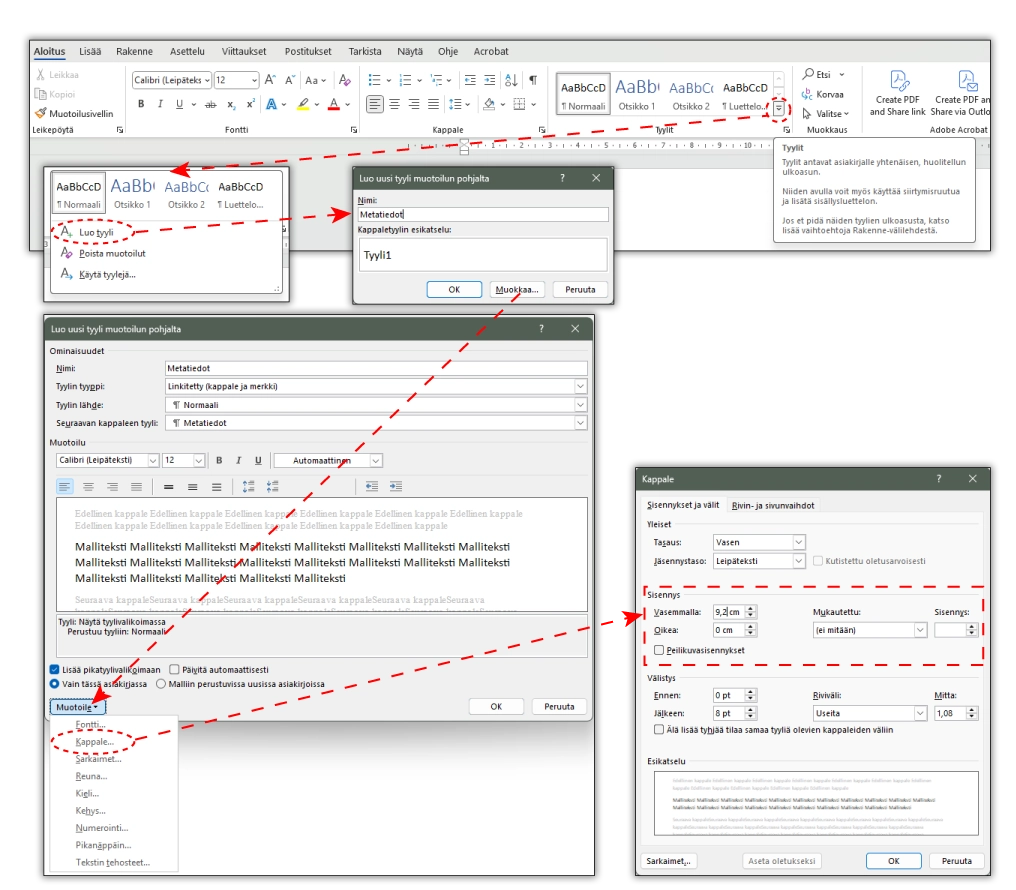Screen dimensions: 1016x890
Task: Click Nimi field in small style dialog
Action: pyautogui.click(x=483, y=214)
